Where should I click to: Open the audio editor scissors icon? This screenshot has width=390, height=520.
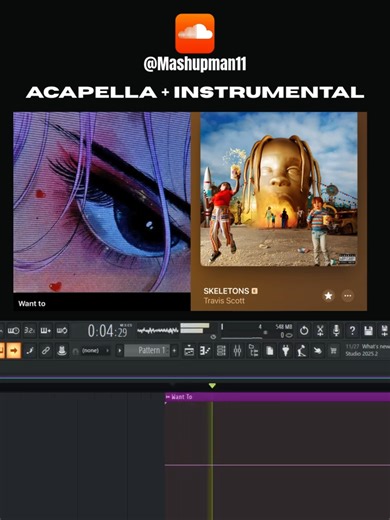click(320, 331)
